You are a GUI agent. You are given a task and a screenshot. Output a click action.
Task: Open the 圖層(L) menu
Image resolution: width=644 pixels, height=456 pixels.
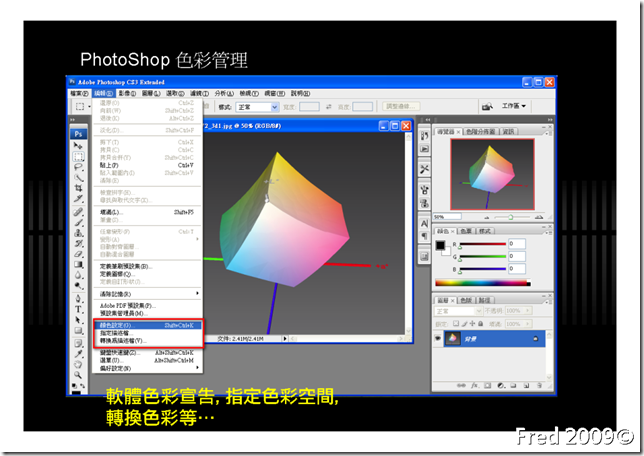pos(151,94)
